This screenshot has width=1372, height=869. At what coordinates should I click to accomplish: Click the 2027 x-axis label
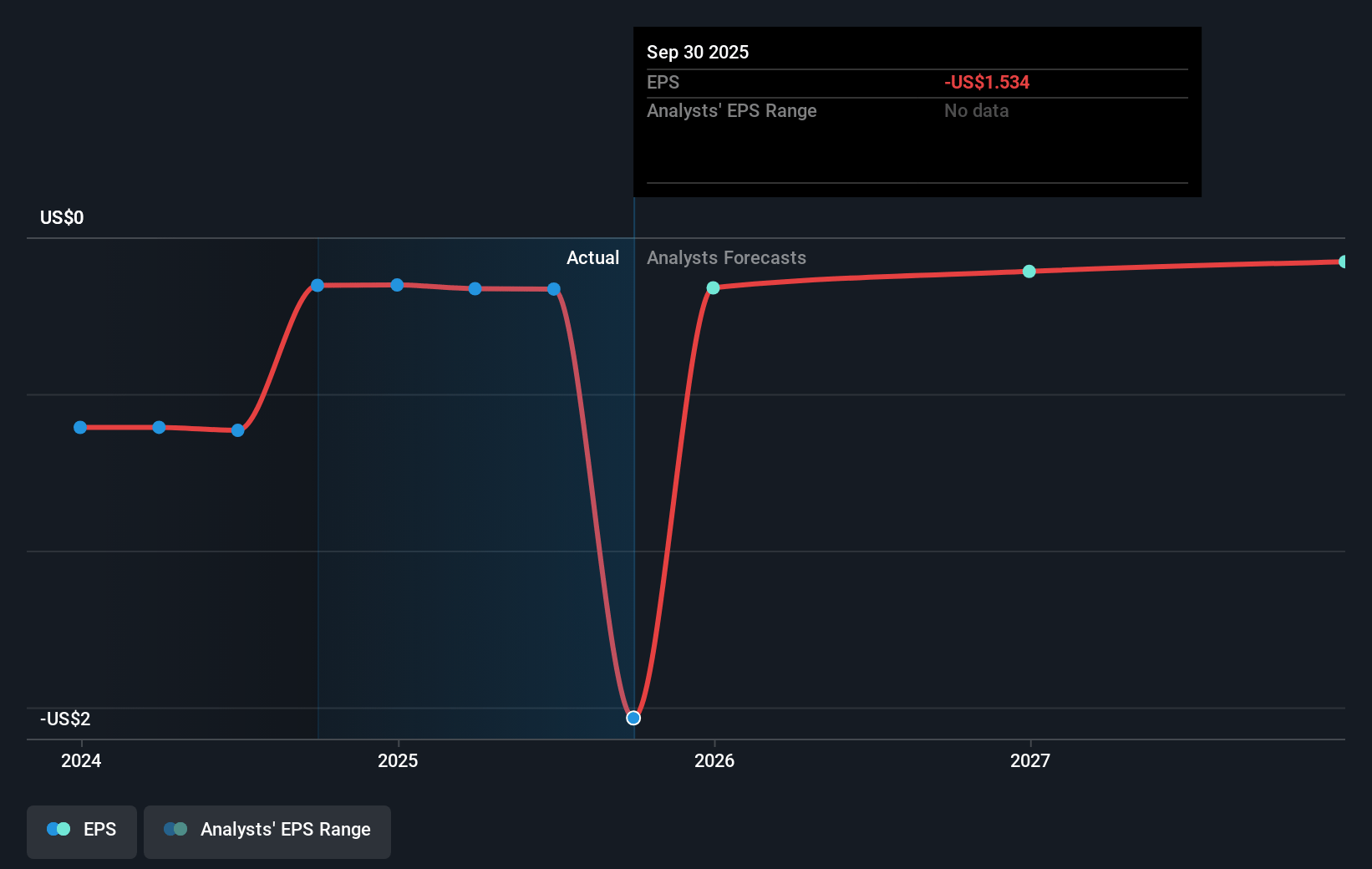(1030, 760)
